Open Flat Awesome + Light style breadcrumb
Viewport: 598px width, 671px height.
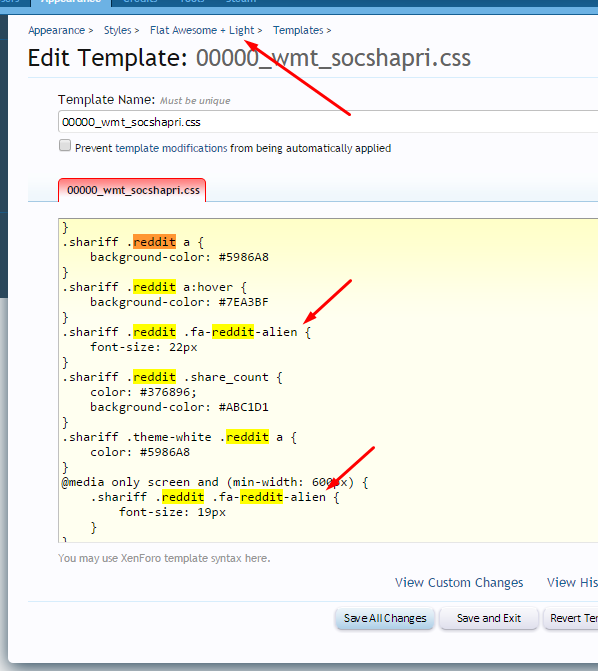click(202, 30)
